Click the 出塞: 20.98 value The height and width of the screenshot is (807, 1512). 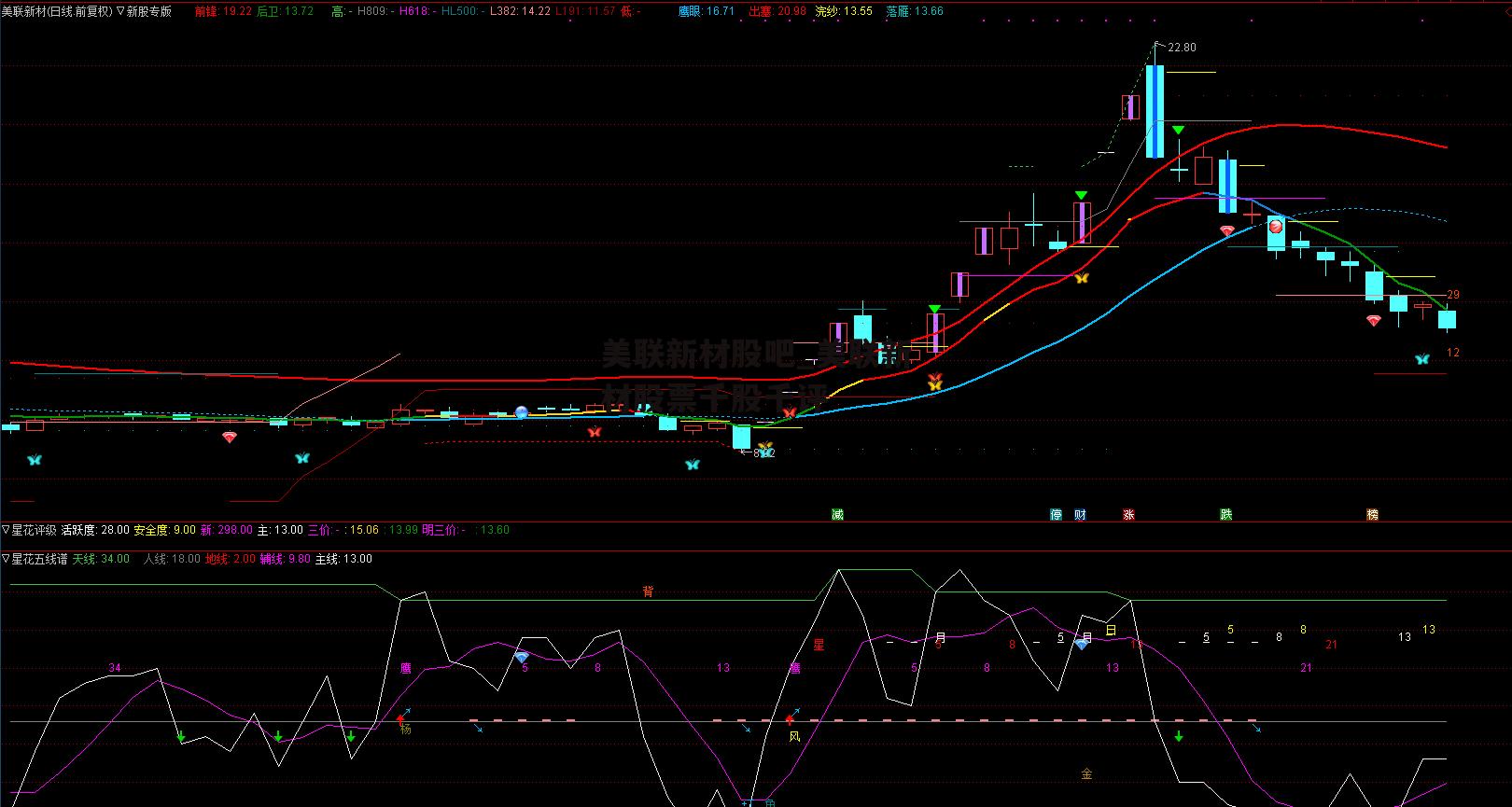pos(777,12)
